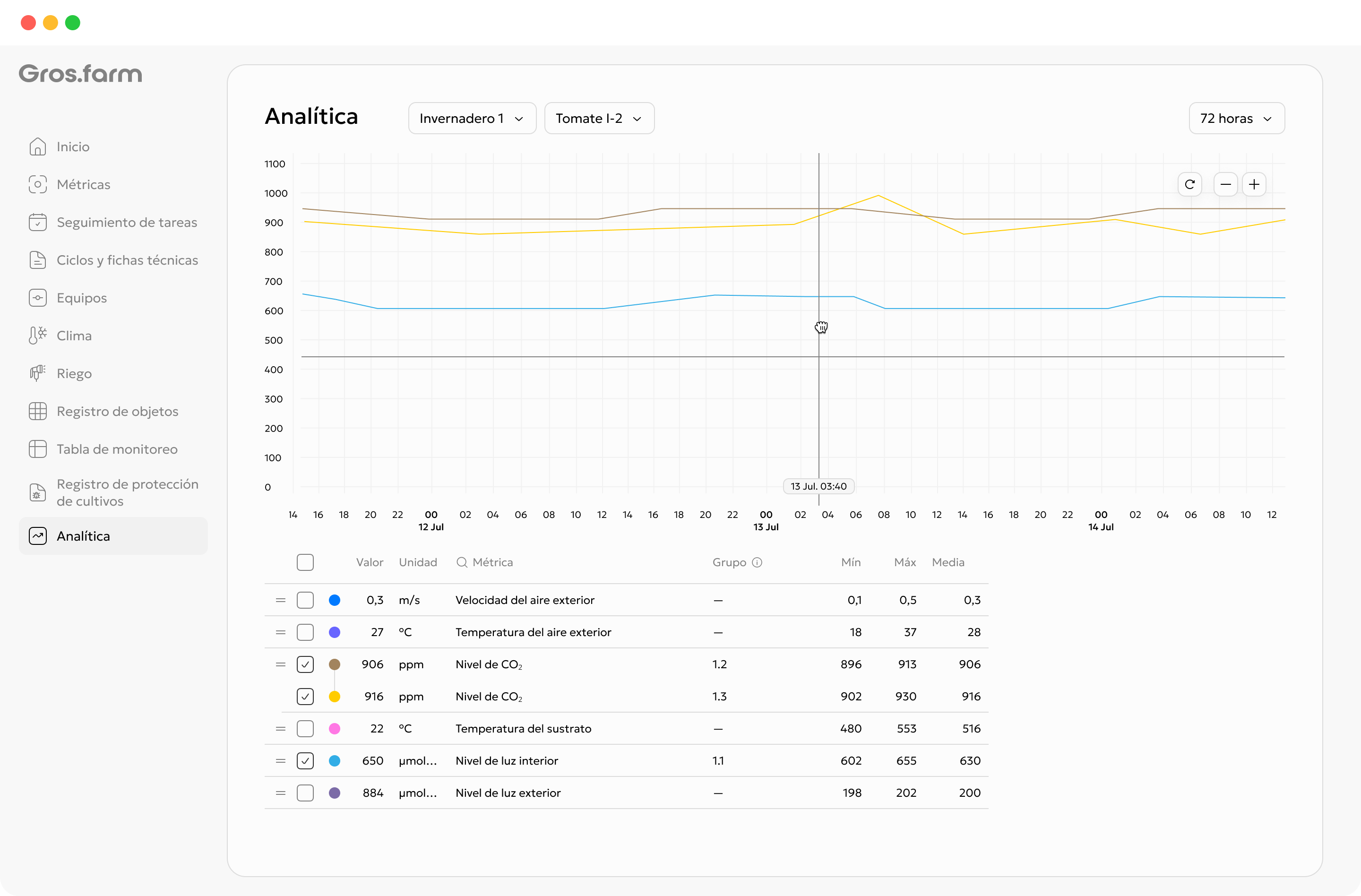Screen dimensions: 1361x896
Task: Click the Gros.farm logo
Action: 81,74
